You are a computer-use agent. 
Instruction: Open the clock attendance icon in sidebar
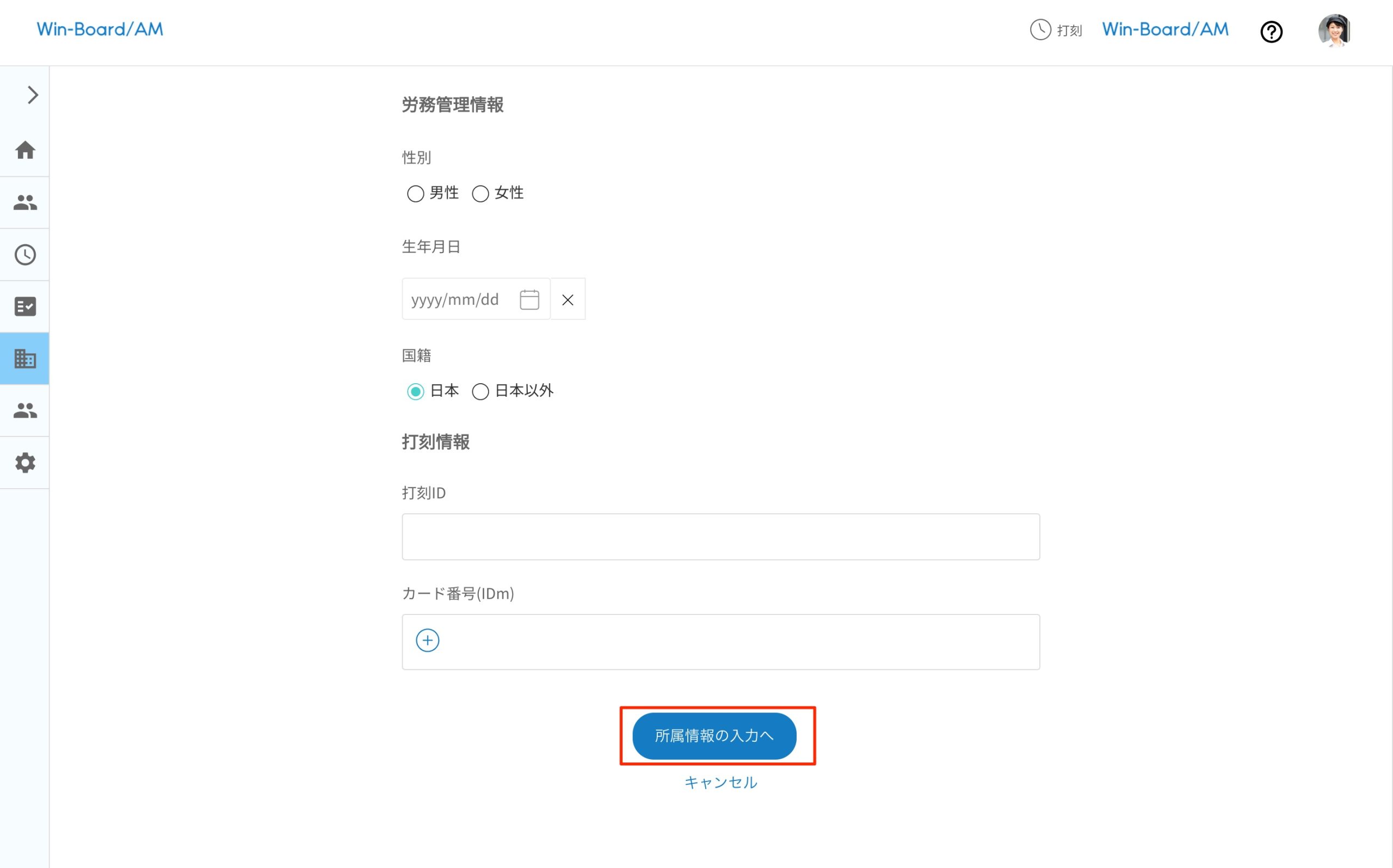25,254
